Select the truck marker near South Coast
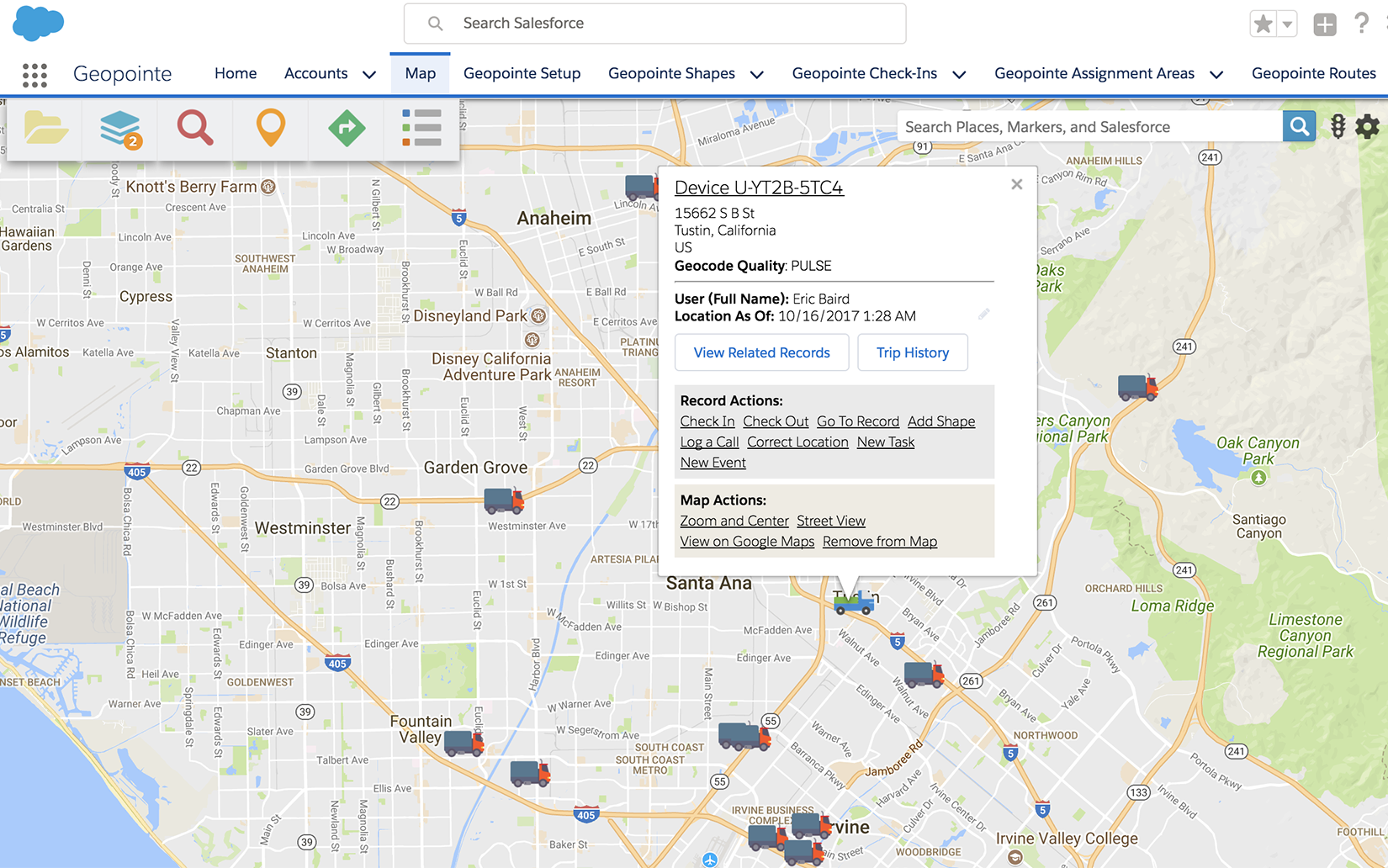This screenshot has width=1388, height=868. (x=744, y=736)
